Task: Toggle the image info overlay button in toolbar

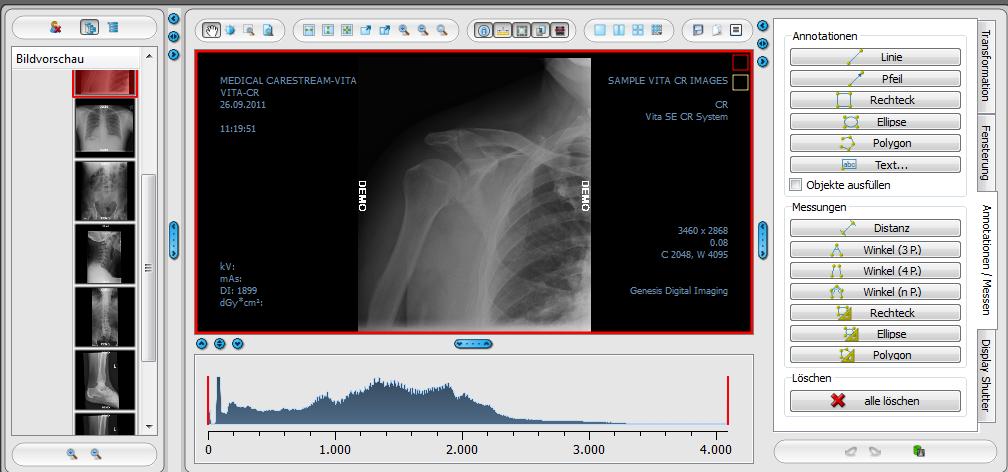Action: 484,30
